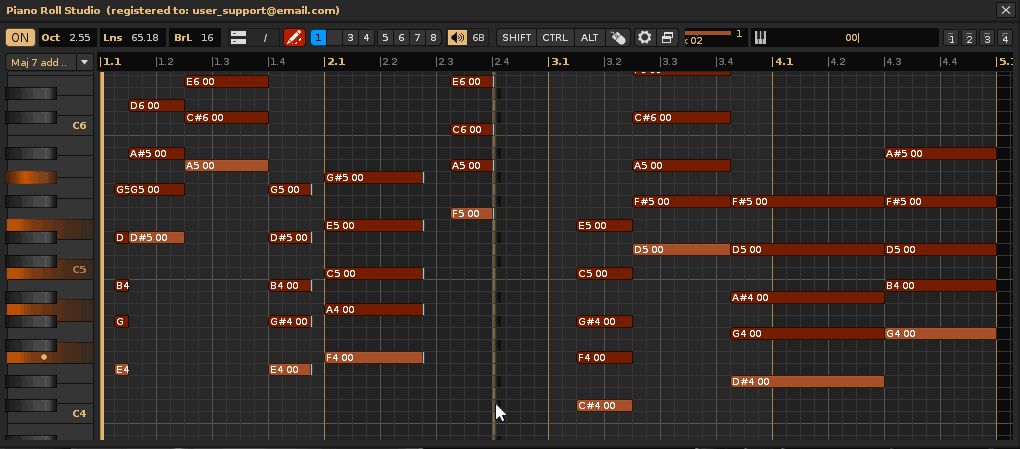Toggle the SHIFT modifier button
This screenshot has height=449, width=1020.
pos(517,38)
